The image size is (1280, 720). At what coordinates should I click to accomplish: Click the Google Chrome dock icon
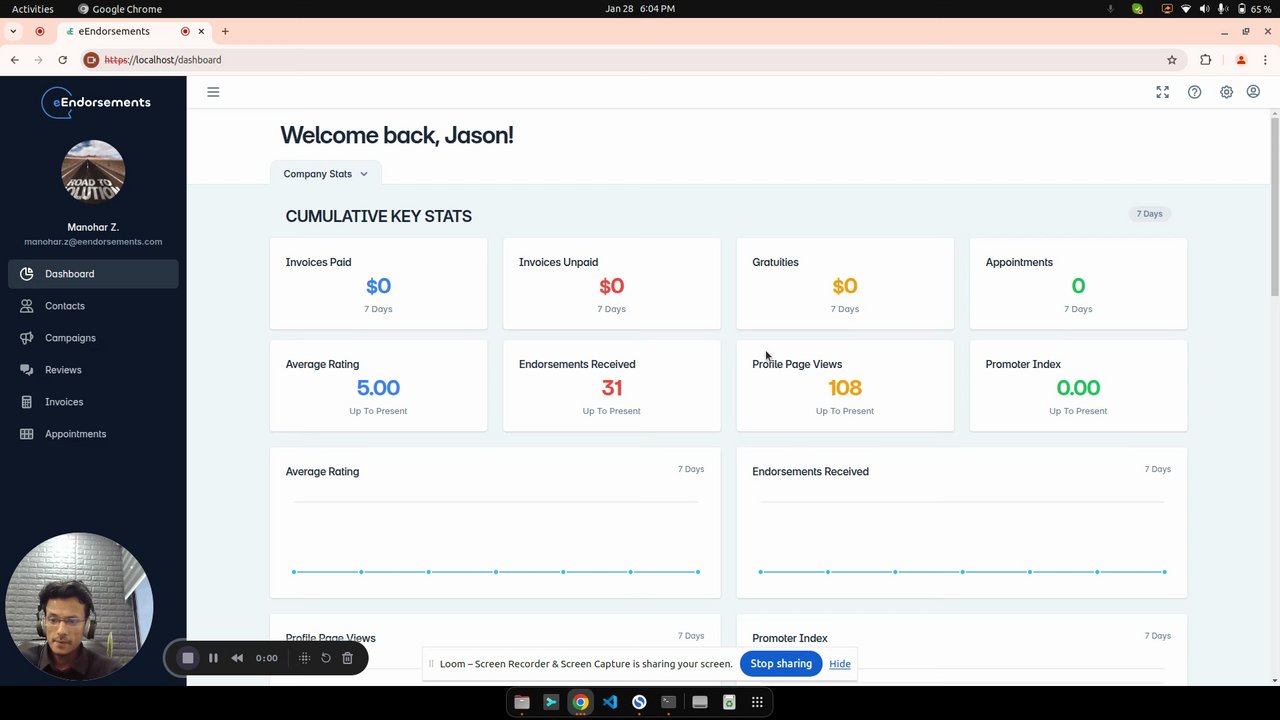tap(580, 702)
